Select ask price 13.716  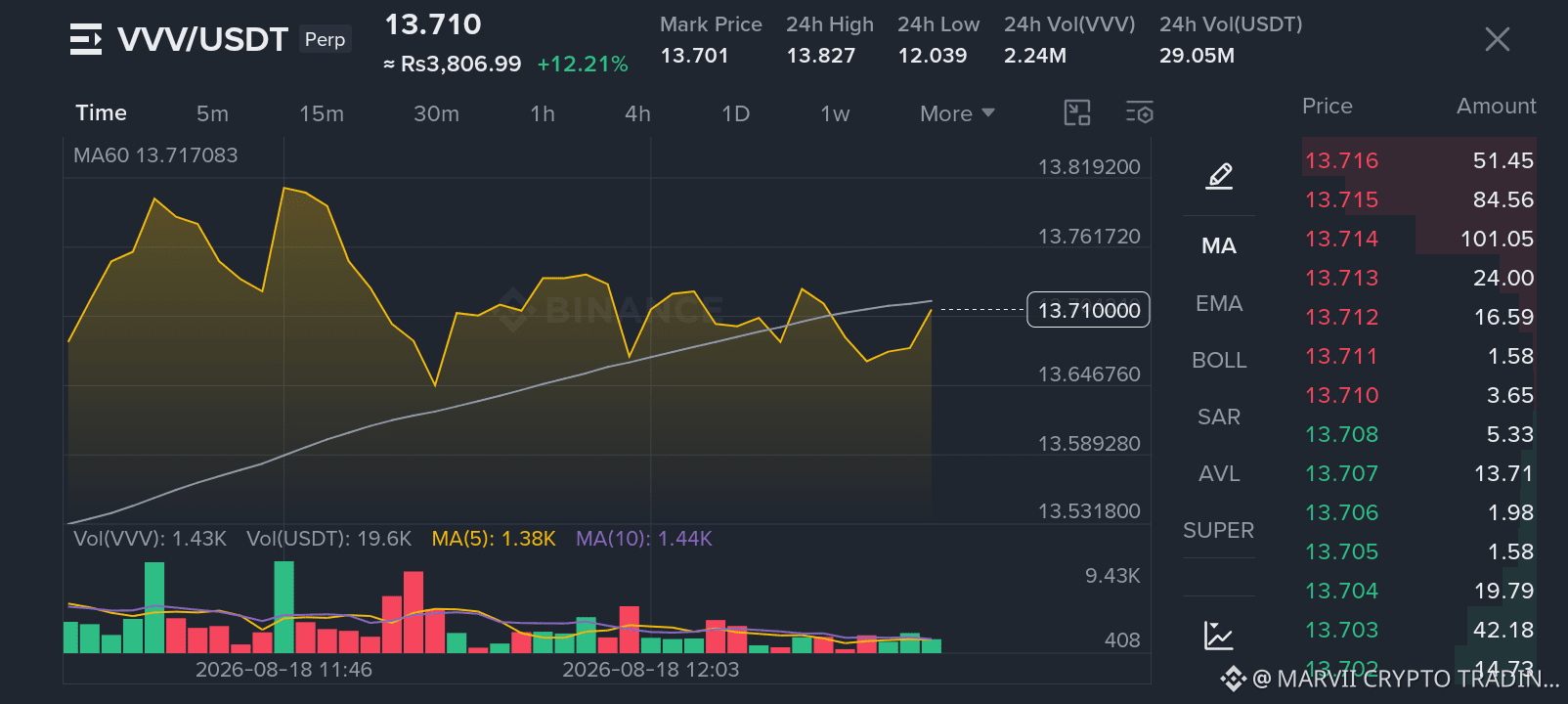coord(1341,160)
